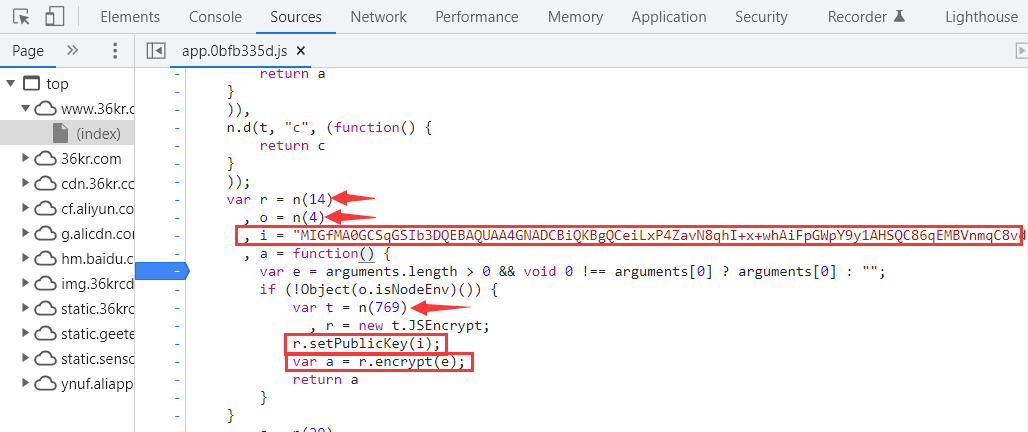Select the (index) file in tree
The image size is (1028, 432).
(98, 133)
